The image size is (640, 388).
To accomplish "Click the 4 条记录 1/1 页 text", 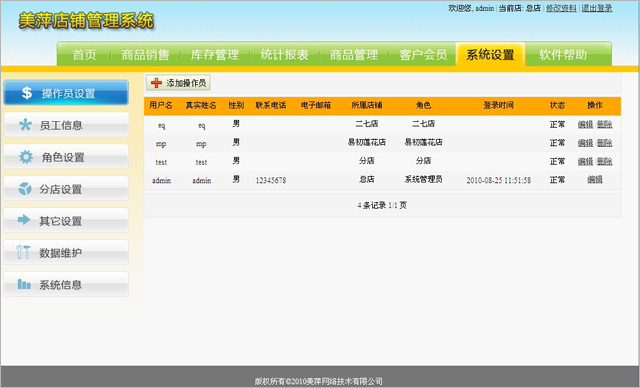I will [x=382, y=205].
